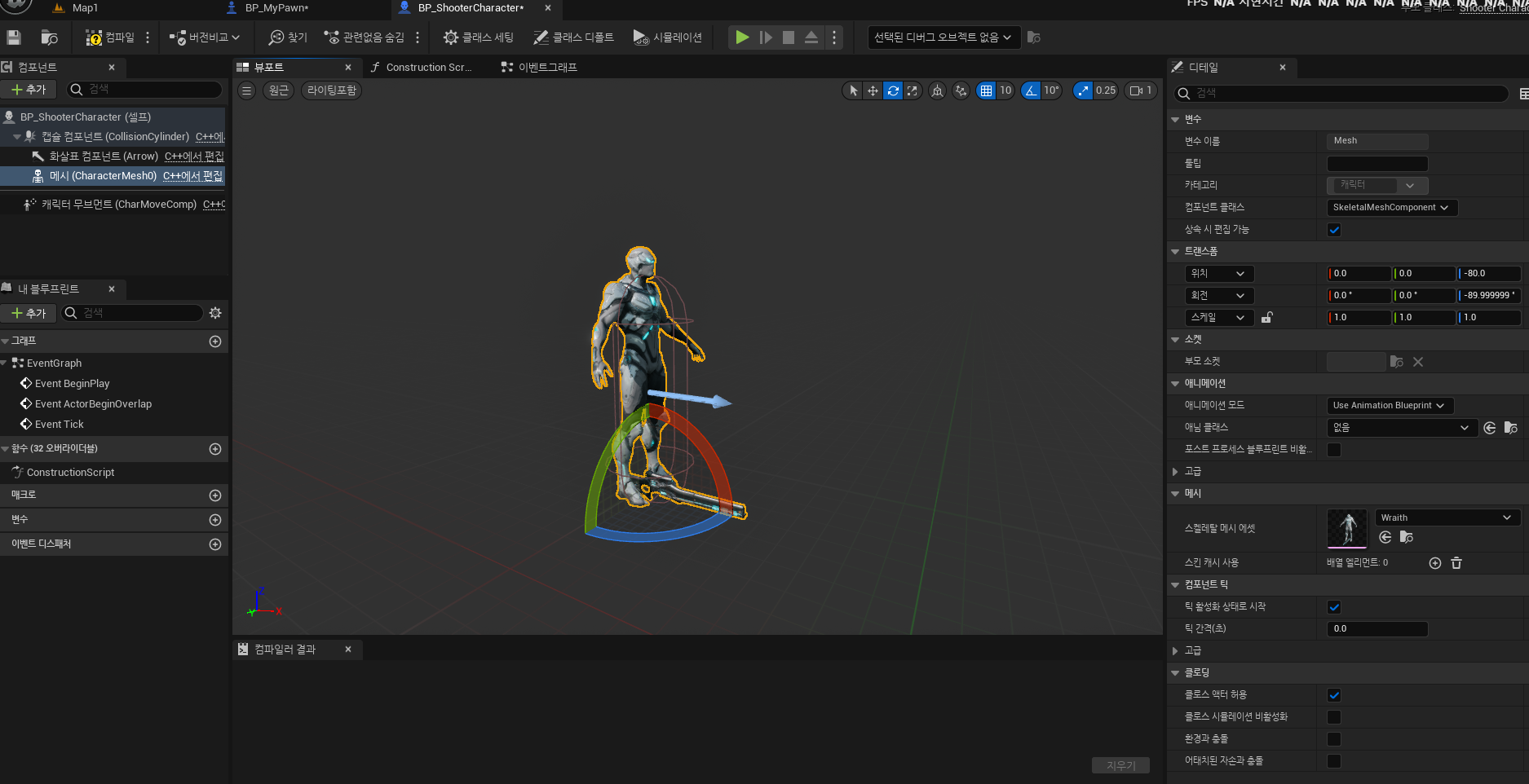Select the 뷰포트 viewport tab
1529x784 pixels.
tap(269, 67)
